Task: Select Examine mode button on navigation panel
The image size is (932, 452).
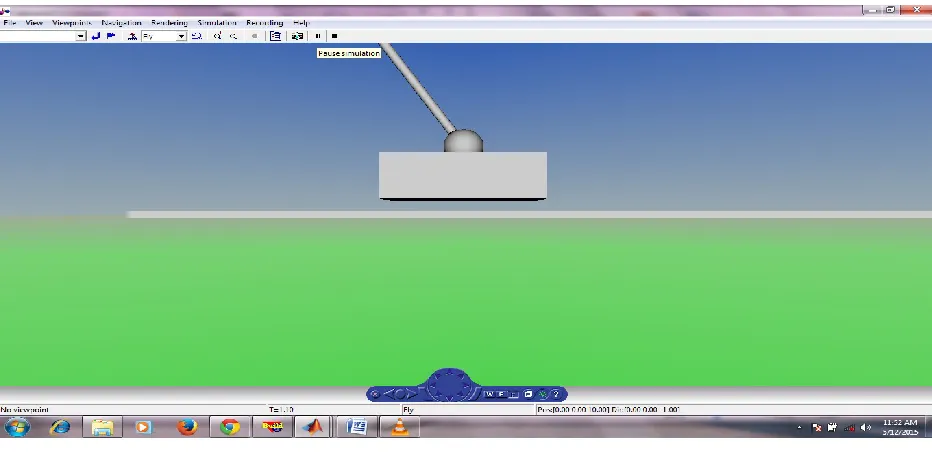Action: pos(513,394)
